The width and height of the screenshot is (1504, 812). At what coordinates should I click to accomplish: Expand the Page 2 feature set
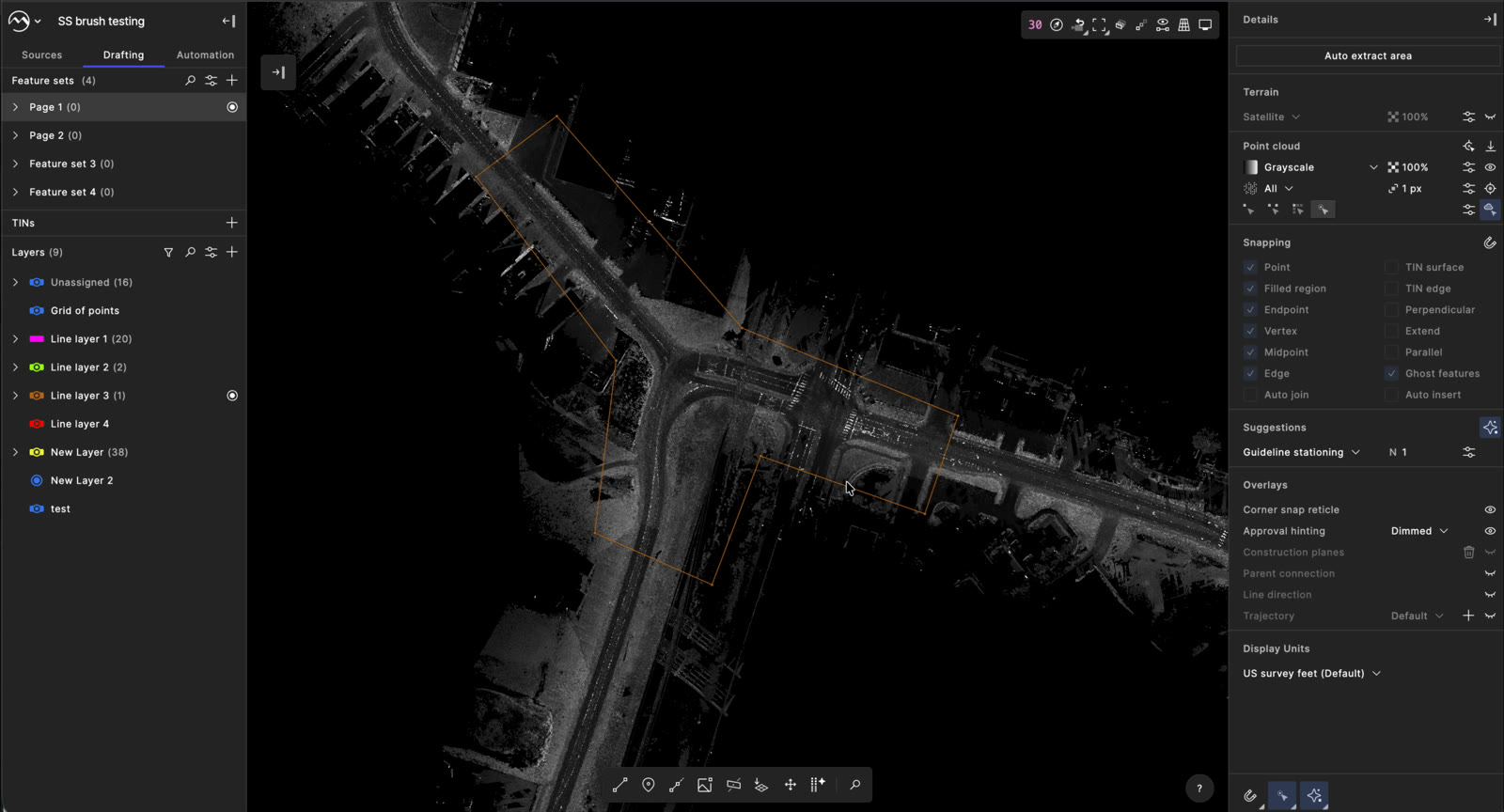15,135
